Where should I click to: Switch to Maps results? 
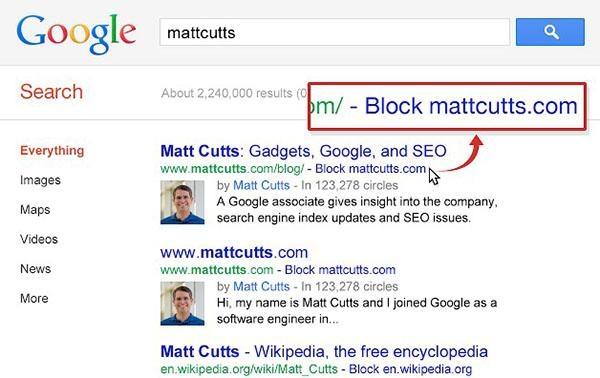coord(35,210)
